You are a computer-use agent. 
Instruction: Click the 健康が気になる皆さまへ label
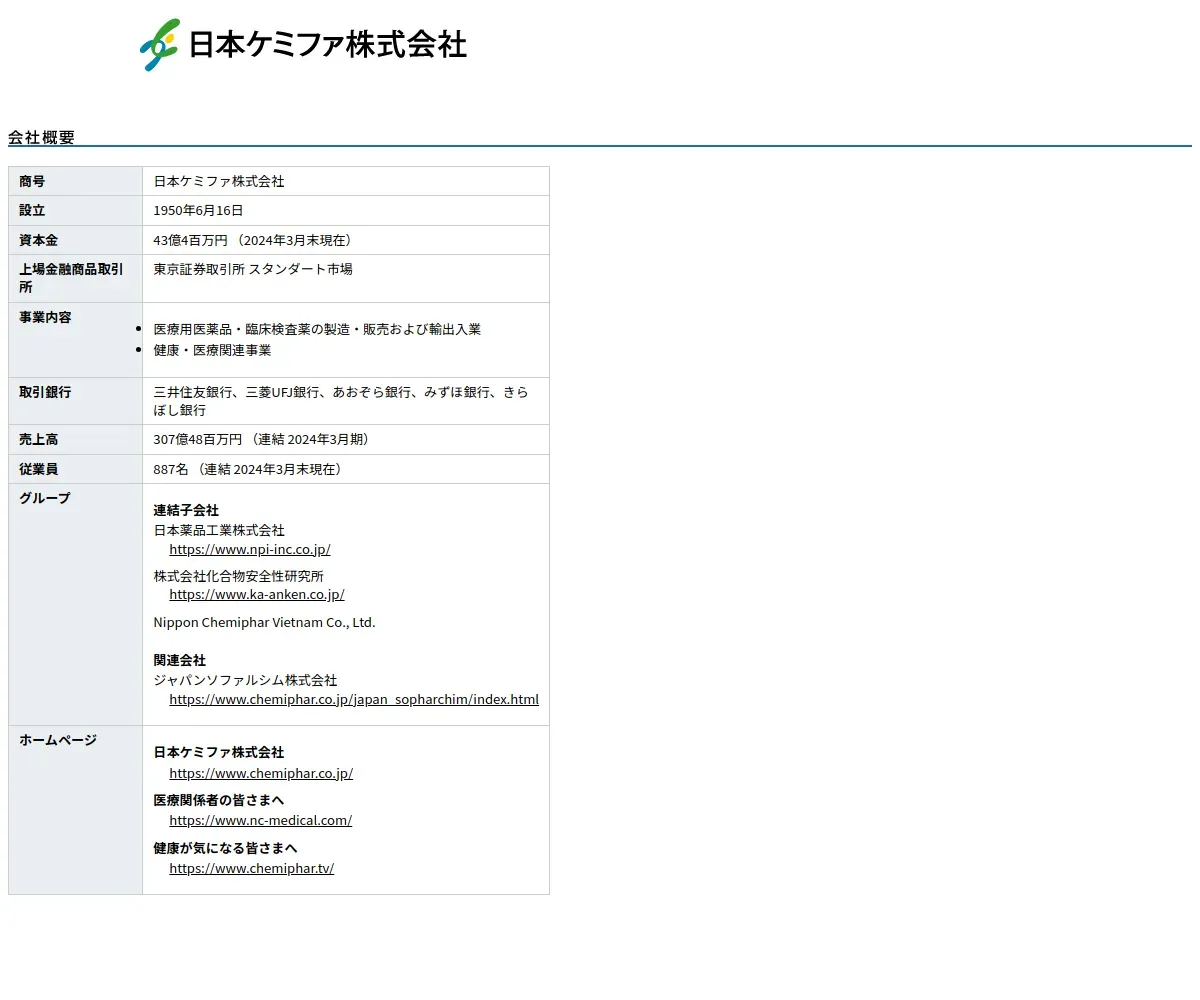[225, 848]
